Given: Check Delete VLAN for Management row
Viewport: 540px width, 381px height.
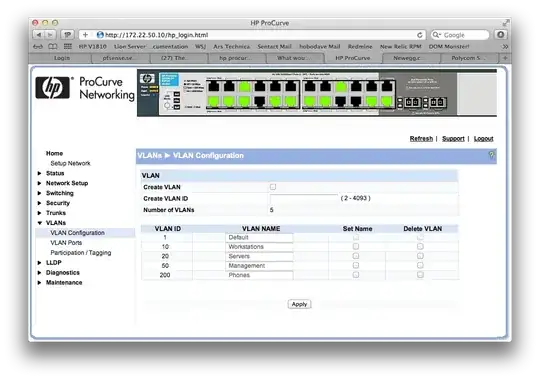Looking at the screenshot, I should pyautogui.click(x=420, y=265).
